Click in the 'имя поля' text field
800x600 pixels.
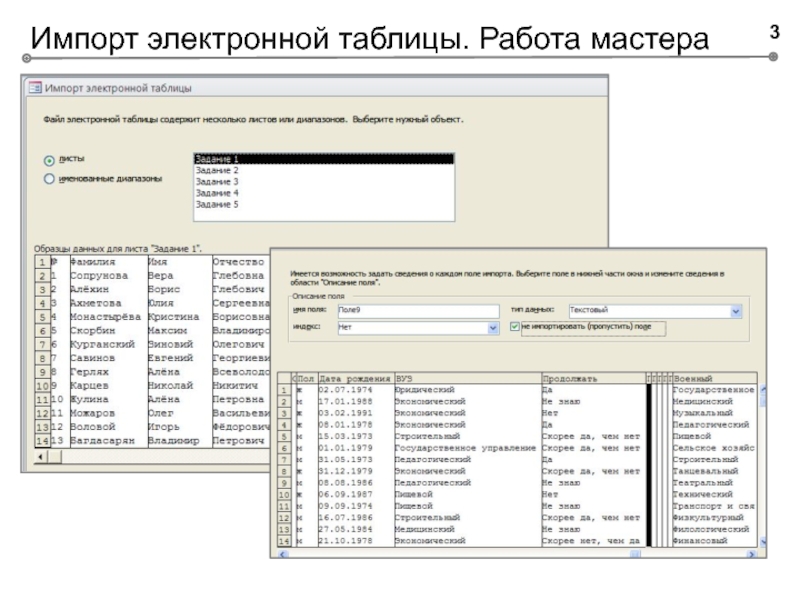417,312
